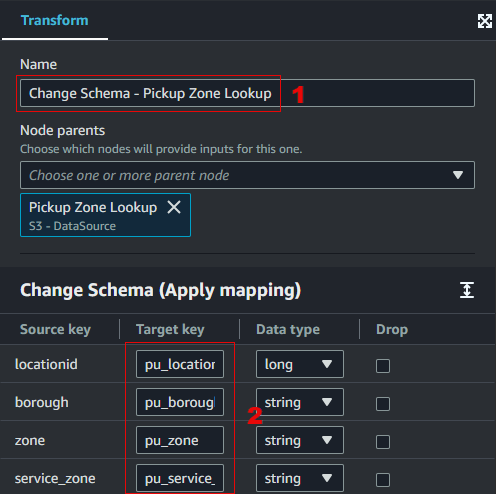Check Drop for zone row
The width and height of the screenshot is (496, 494).
point(383,442)
